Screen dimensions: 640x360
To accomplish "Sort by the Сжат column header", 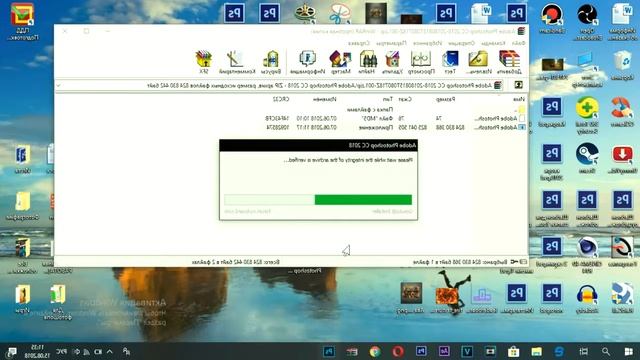I will pos(404,99).
